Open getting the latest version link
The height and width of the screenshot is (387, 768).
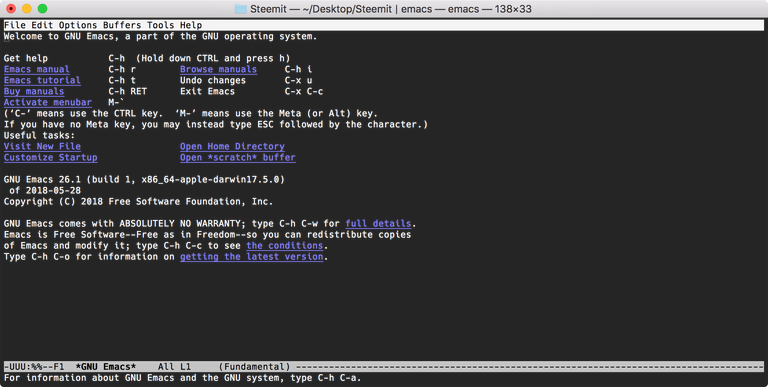click(x=252, y=257)
